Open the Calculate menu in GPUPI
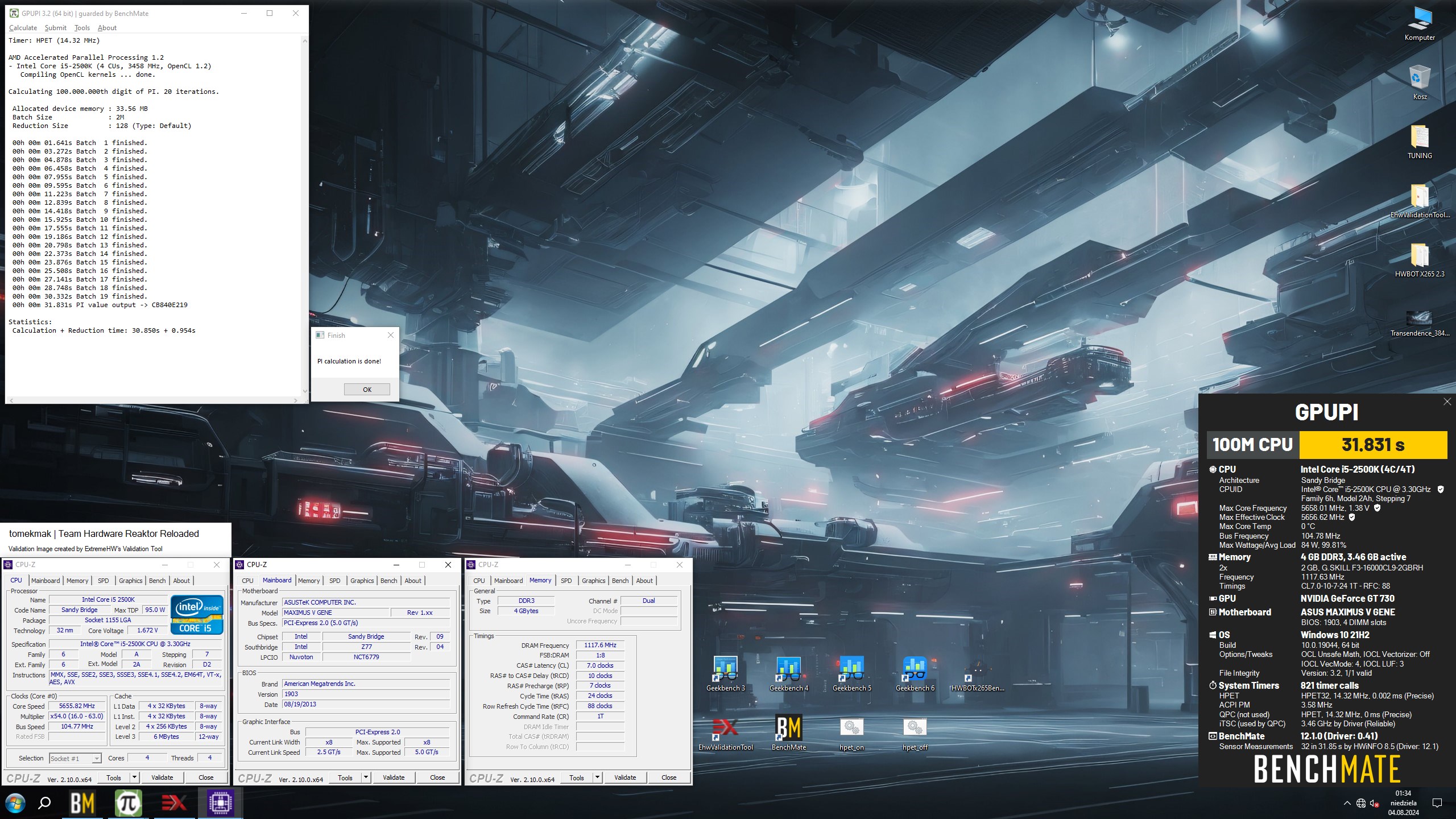The image size is (1456, 819). [x=23, y=27]
